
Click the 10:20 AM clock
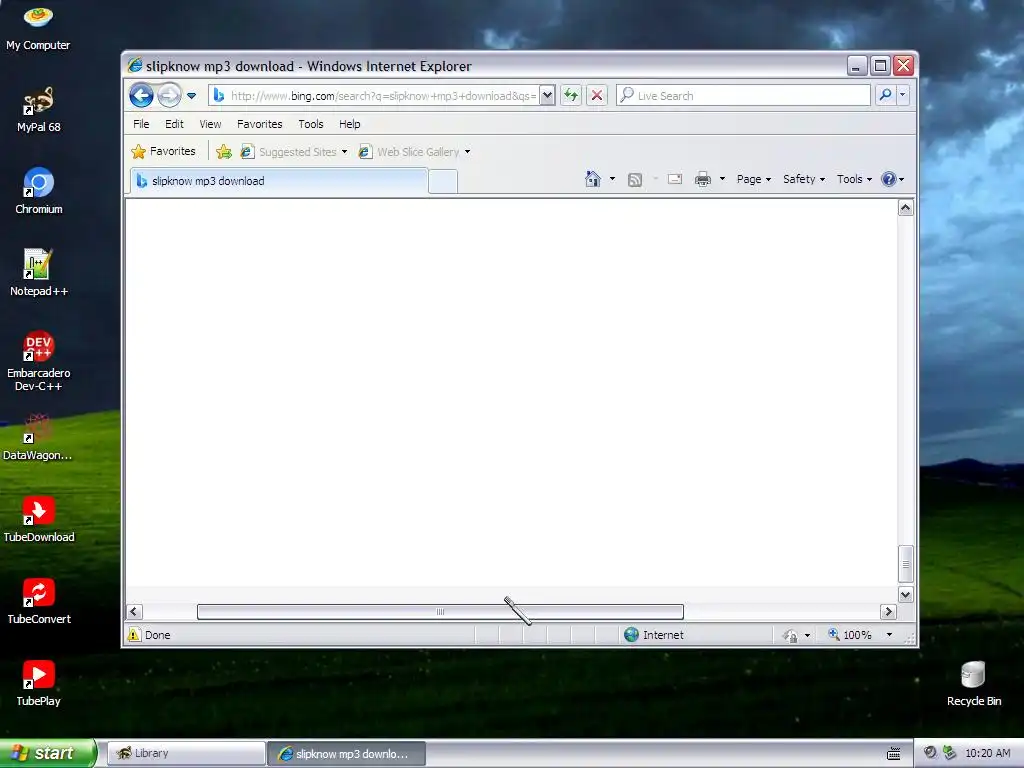[987, 753]
